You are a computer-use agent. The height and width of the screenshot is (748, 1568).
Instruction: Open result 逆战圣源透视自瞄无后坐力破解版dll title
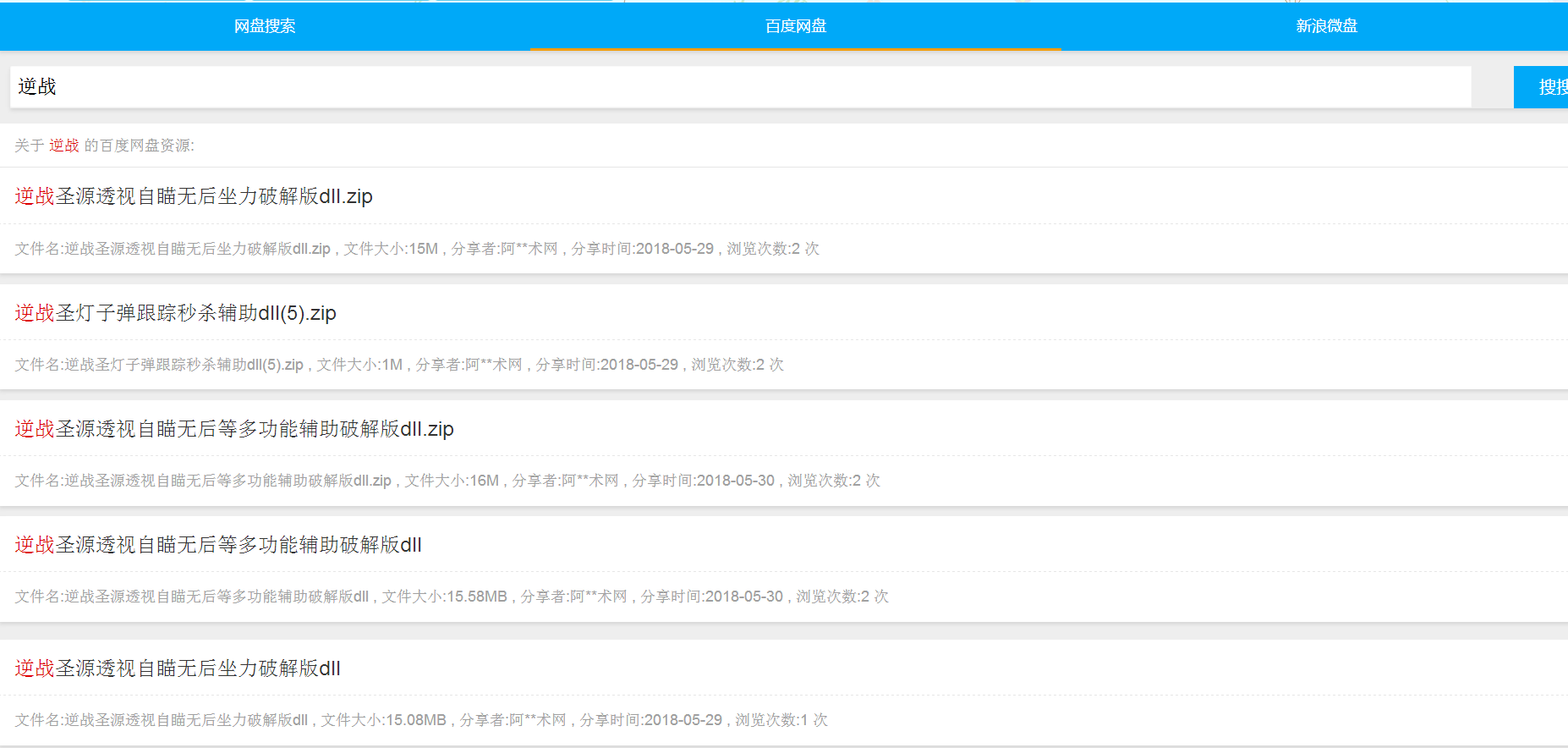[x=178, y=668]
